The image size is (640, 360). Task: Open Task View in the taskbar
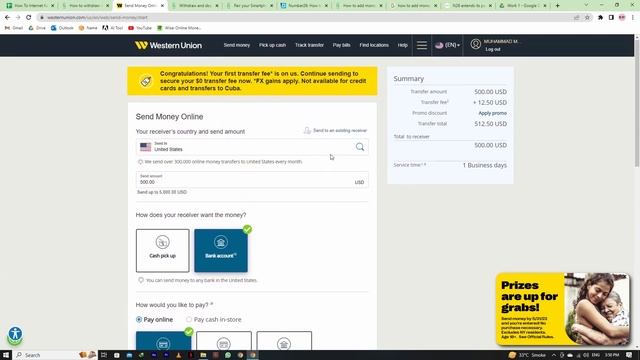[104, 355]
